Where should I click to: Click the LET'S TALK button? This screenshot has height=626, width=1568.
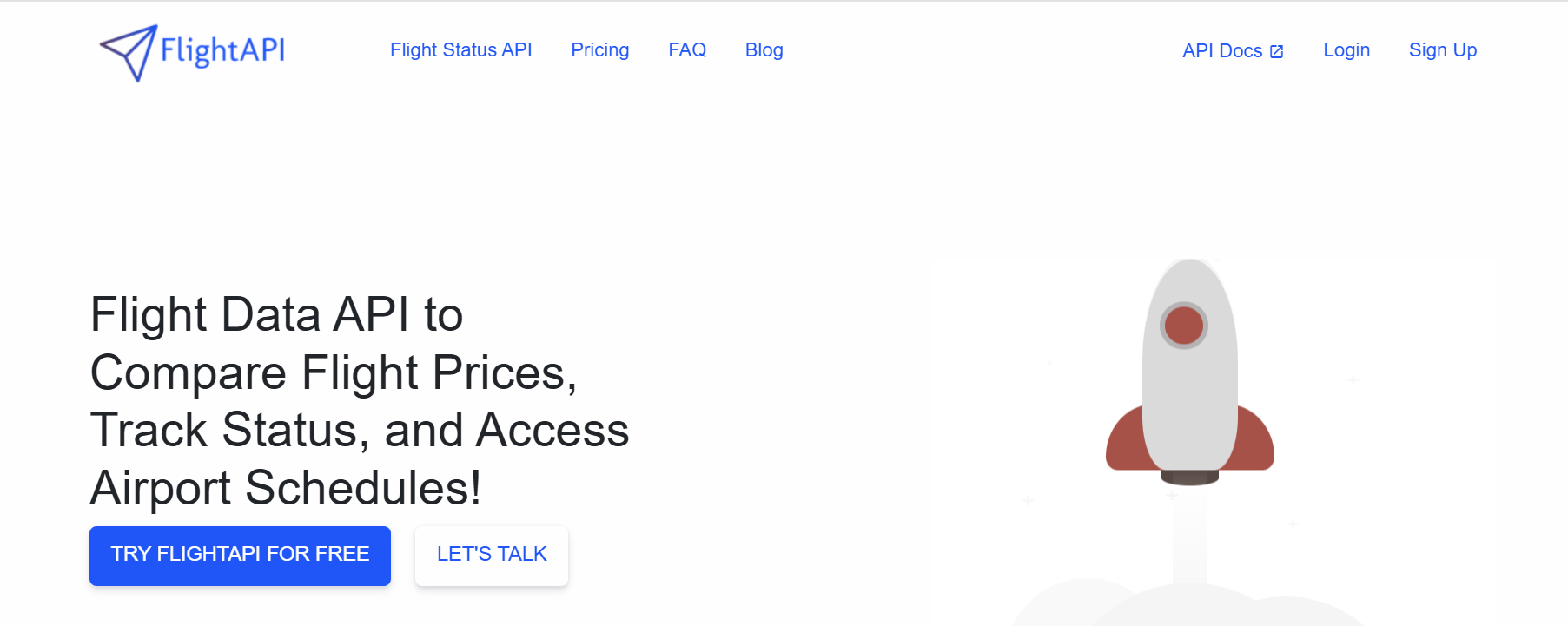click(x=492, y=556)
